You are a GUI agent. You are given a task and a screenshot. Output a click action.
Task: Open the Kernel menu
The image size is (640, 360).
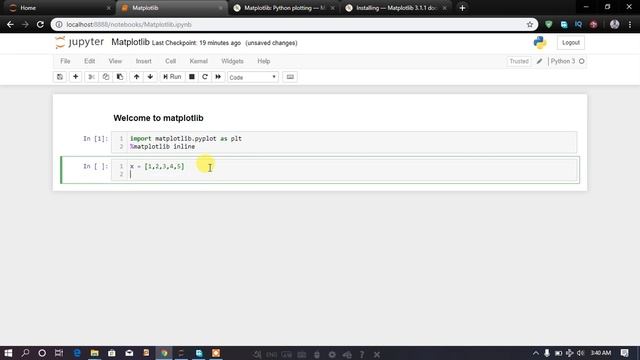point(198,61)
